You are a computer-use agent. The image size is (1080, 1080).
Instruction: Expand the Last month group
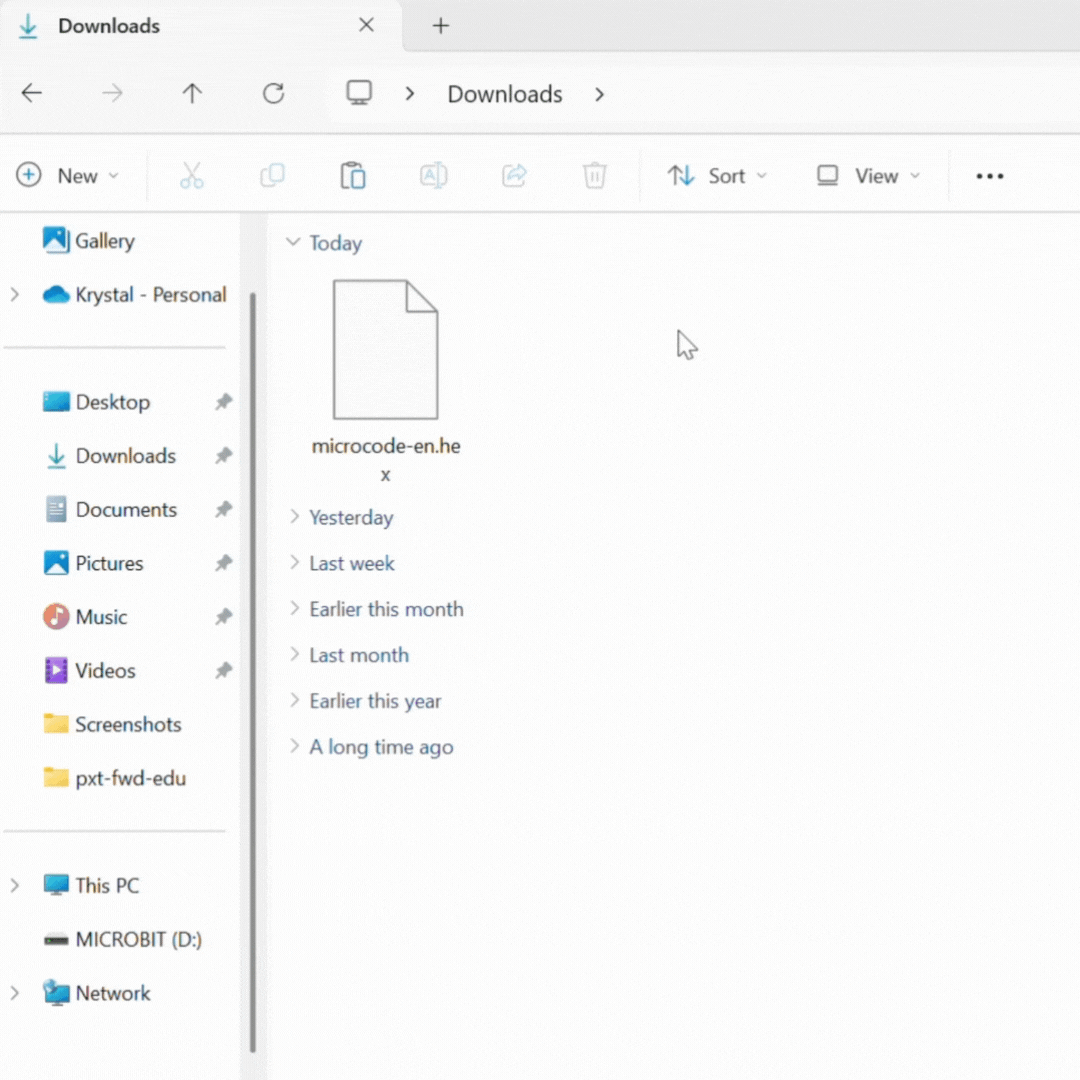coord(294,654)
